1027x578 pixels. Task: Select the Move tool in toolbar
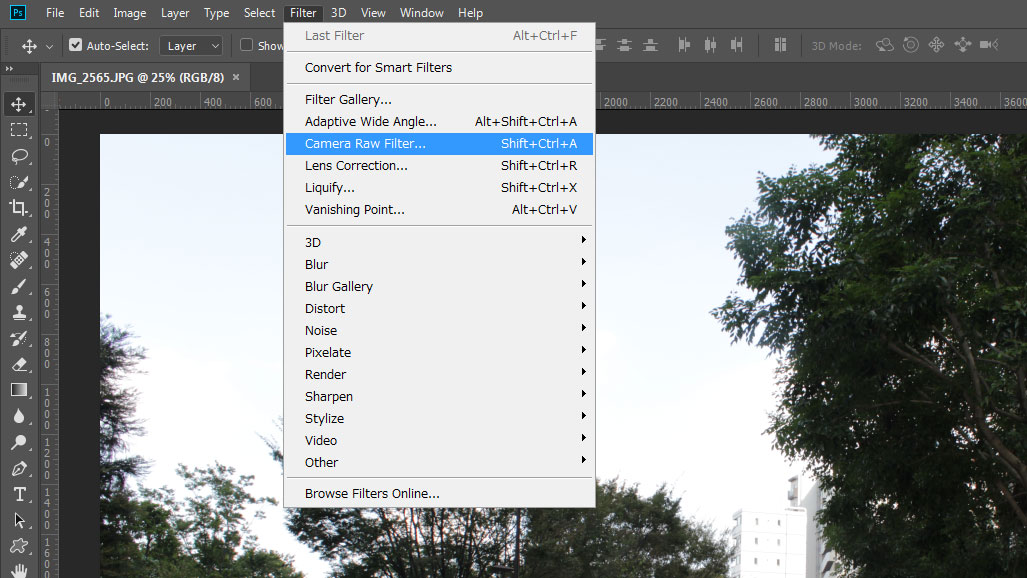19,104
